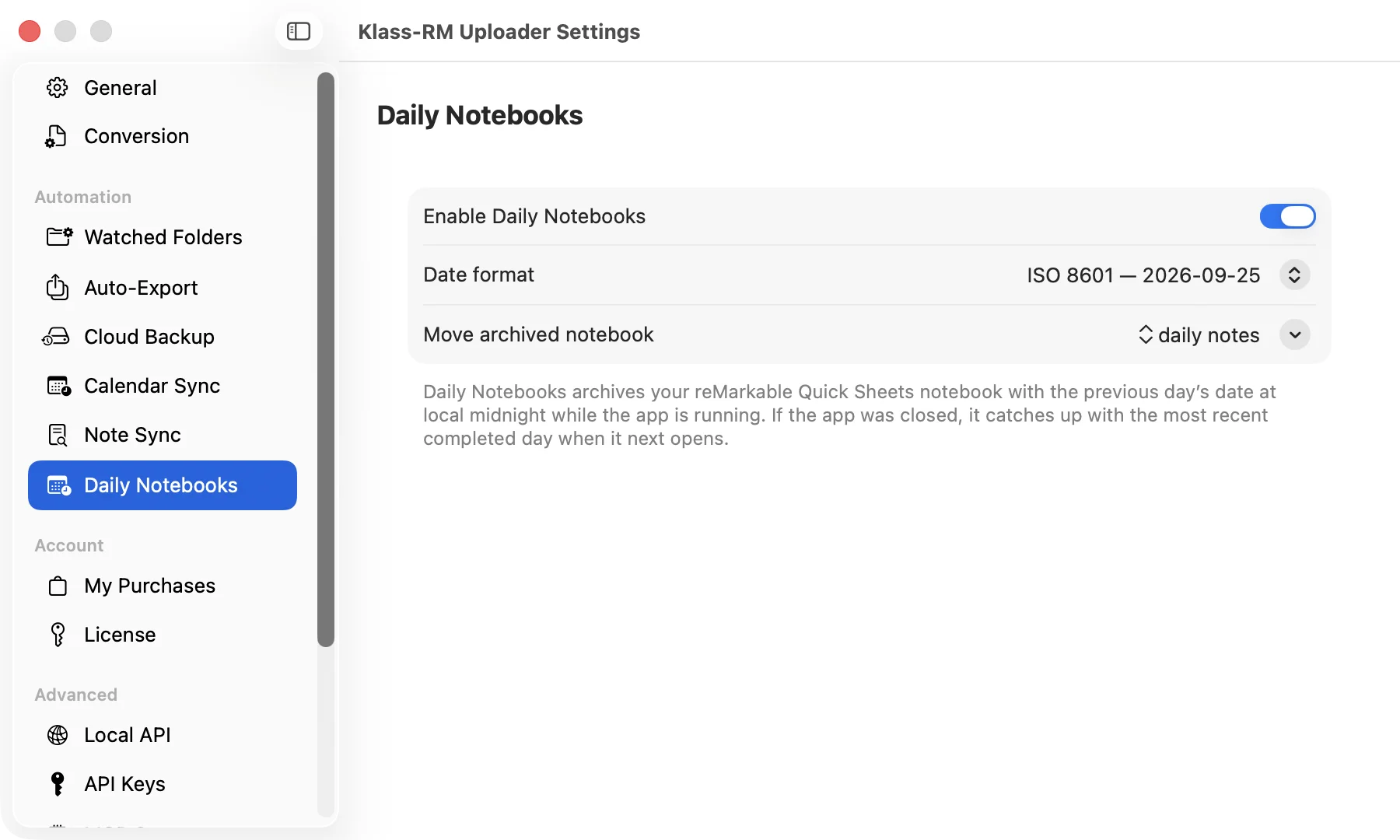Navigate to Note Sync

[163, 435]
